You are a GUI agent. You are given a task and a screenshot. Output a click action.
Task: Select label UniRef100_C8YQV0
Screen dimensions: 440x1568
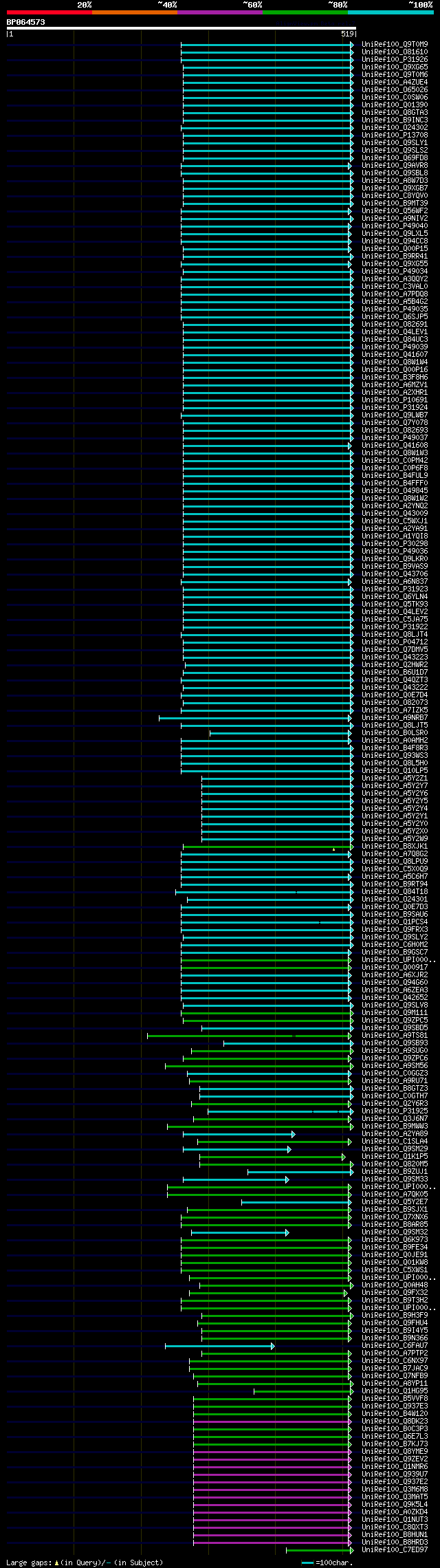click(x=395, y=195)
